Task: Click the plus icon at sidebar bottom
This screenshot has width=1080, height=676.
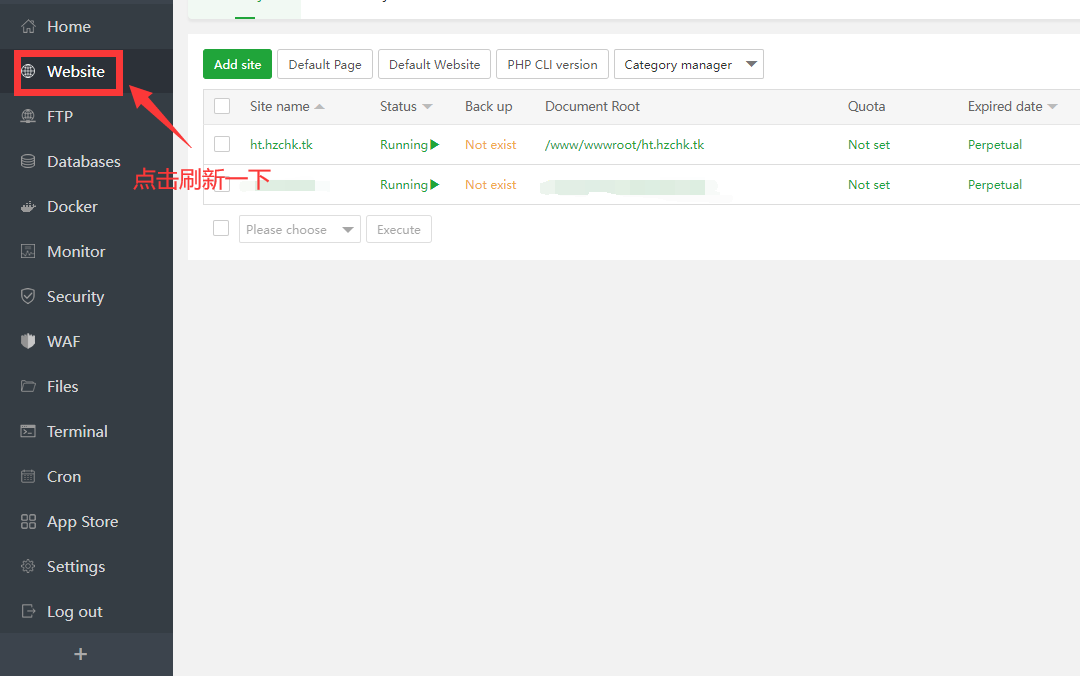Action: pyautogui.click(x=81, y=654)
